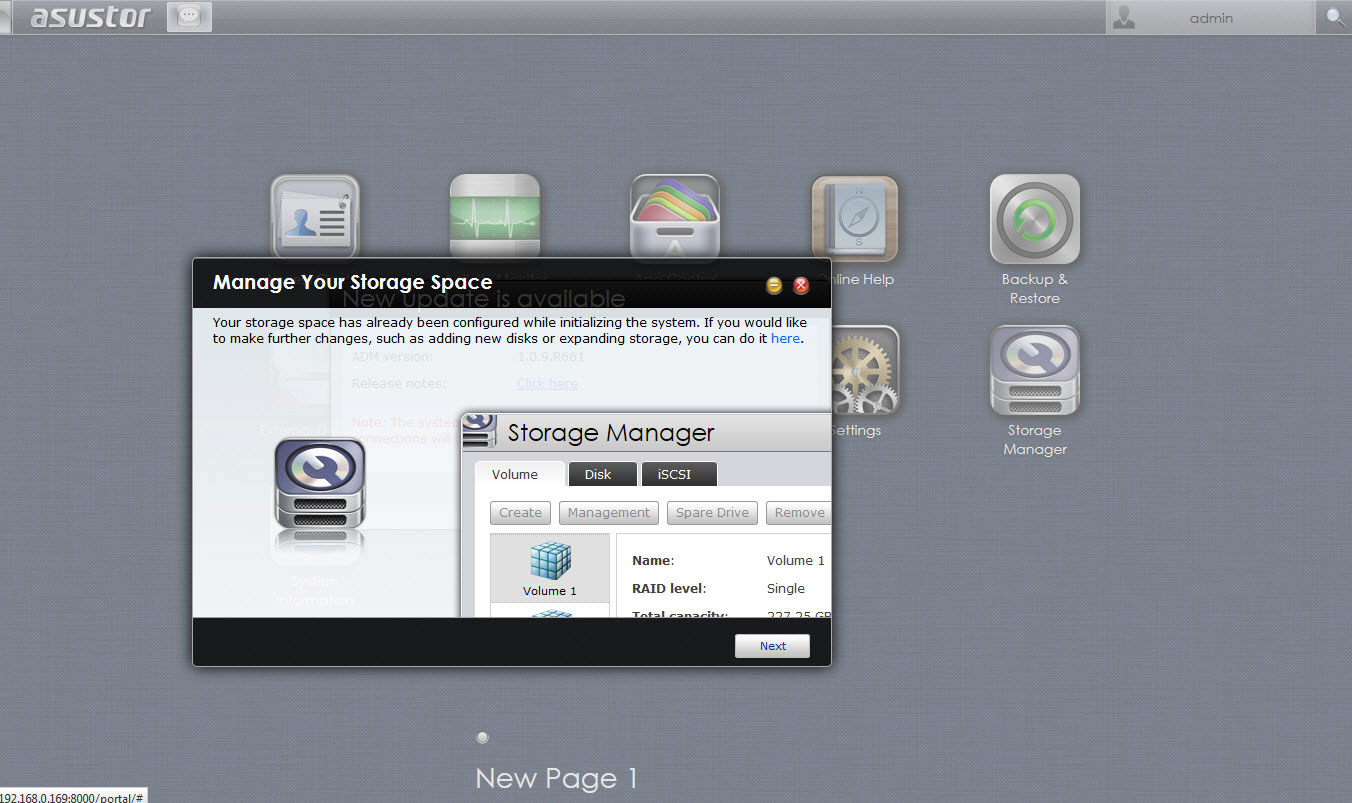Open the App Central desktop icon
This screenshot has width=1352, height=803.
pos(674,218)
